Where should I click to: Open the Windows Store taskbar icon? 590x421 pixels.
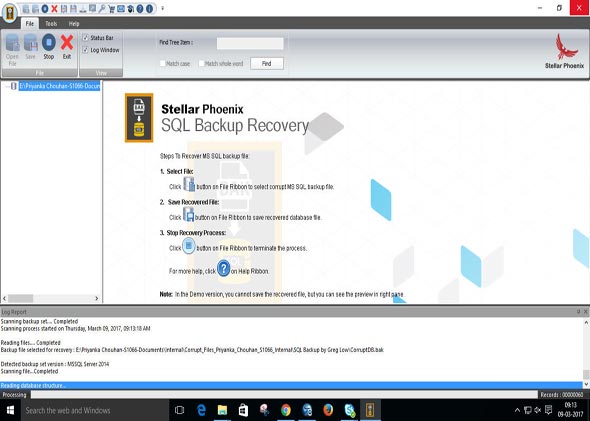(243, 410)
